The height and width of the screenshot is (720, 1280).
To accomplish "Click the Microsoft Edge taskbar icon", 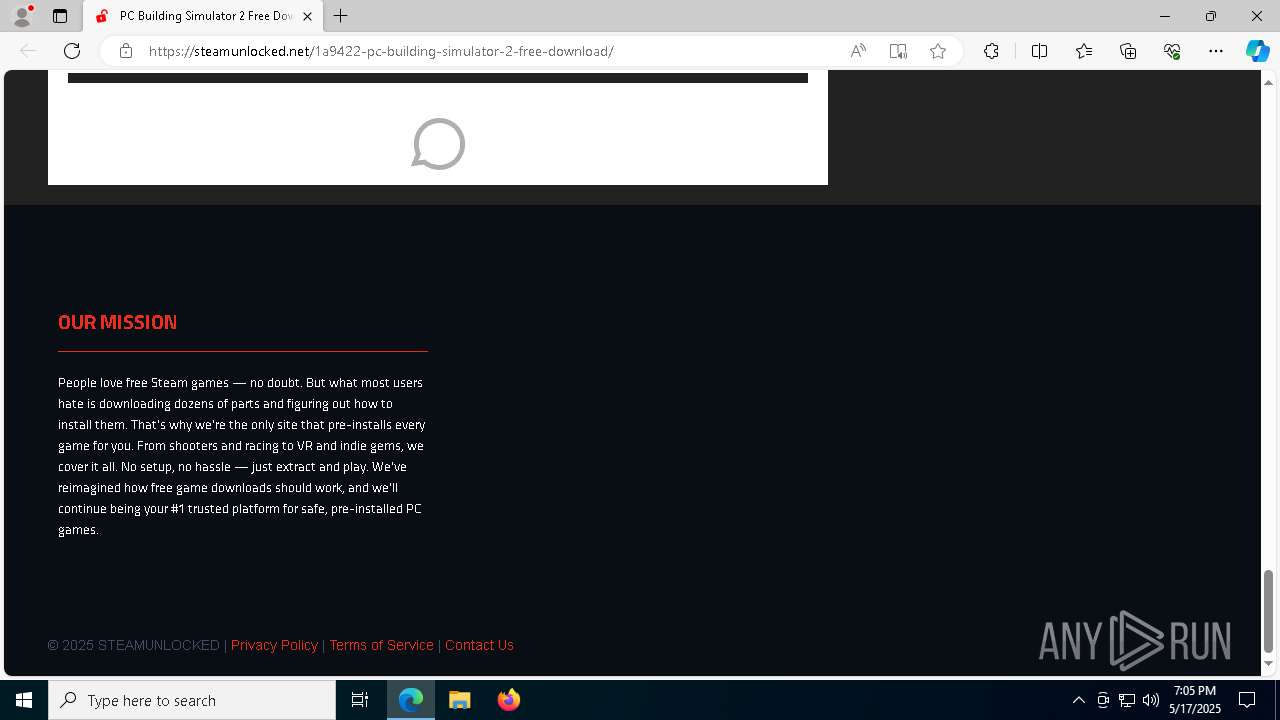I will (411, 700).
